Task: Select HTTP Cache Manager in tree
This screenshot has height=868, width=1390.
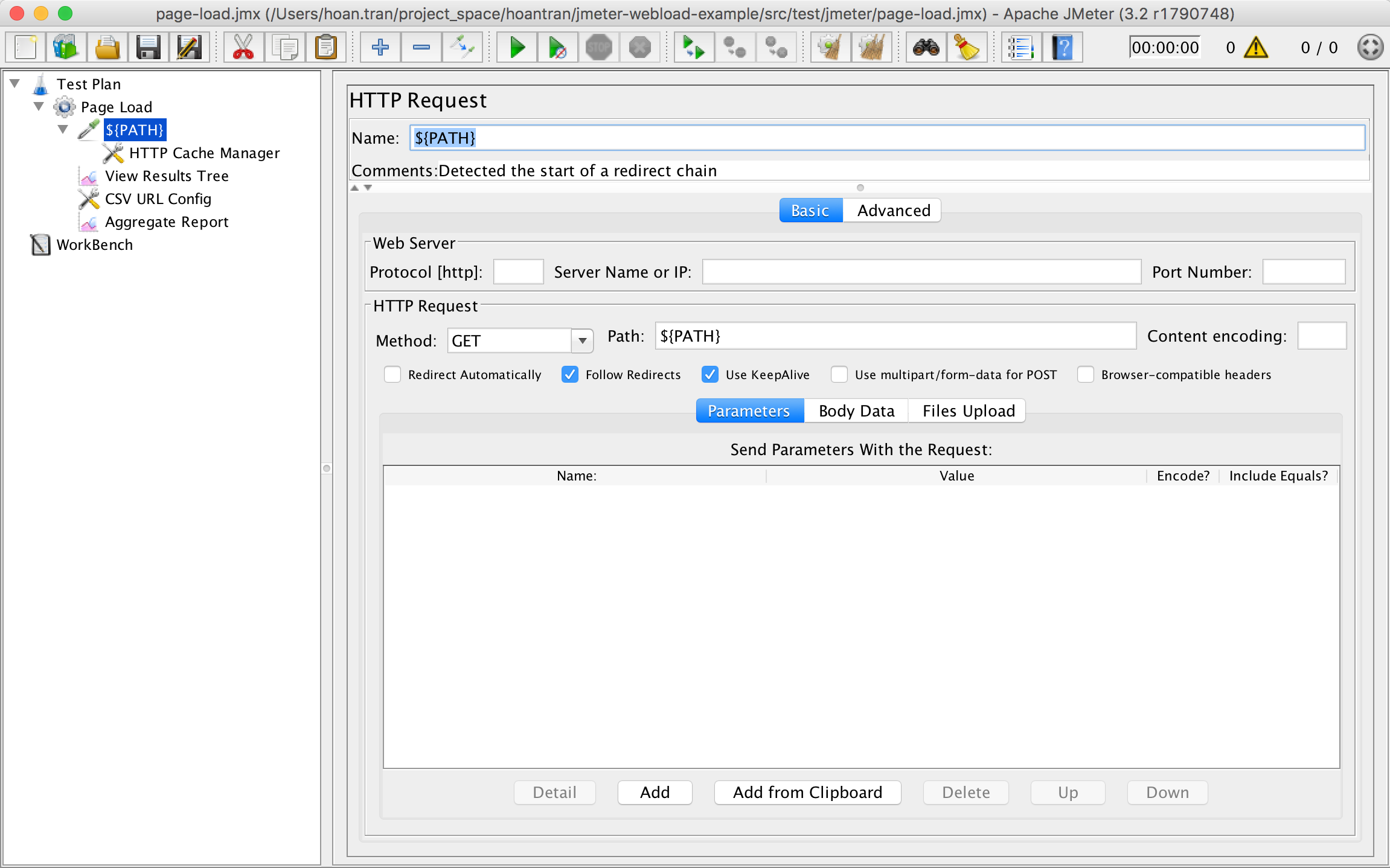Action: pos(204,153)
